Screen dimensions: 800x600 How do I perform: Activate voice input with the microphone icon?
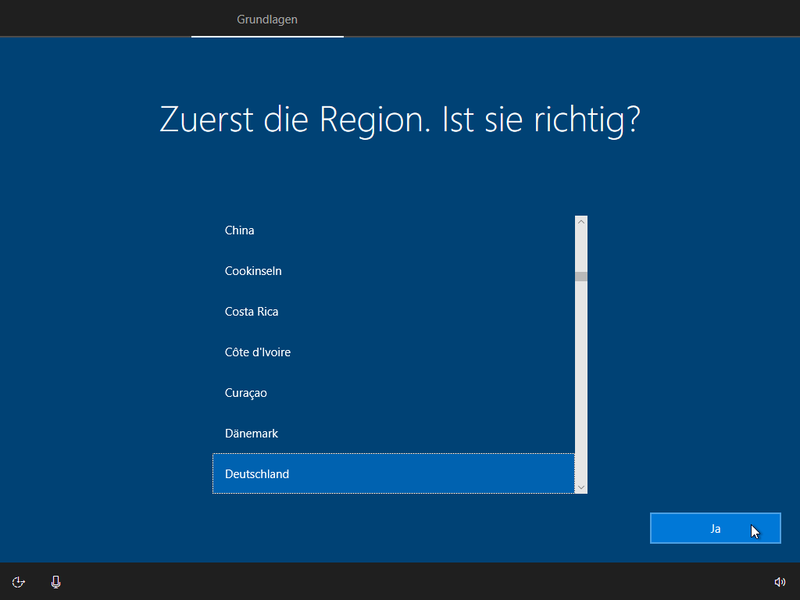pos(54,581)
